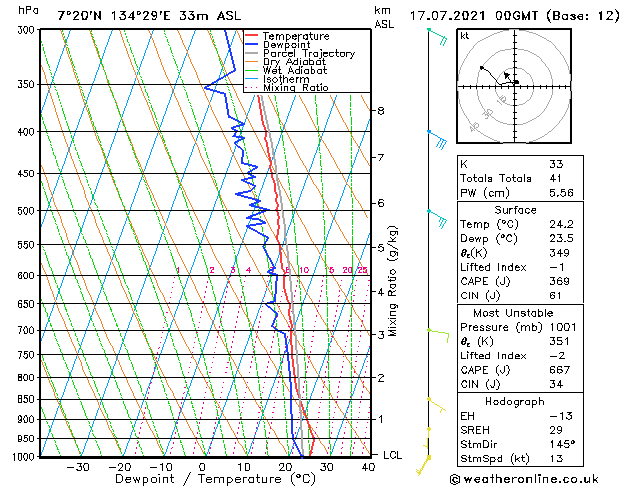Click the kt label in hodograph

(465, 36)
